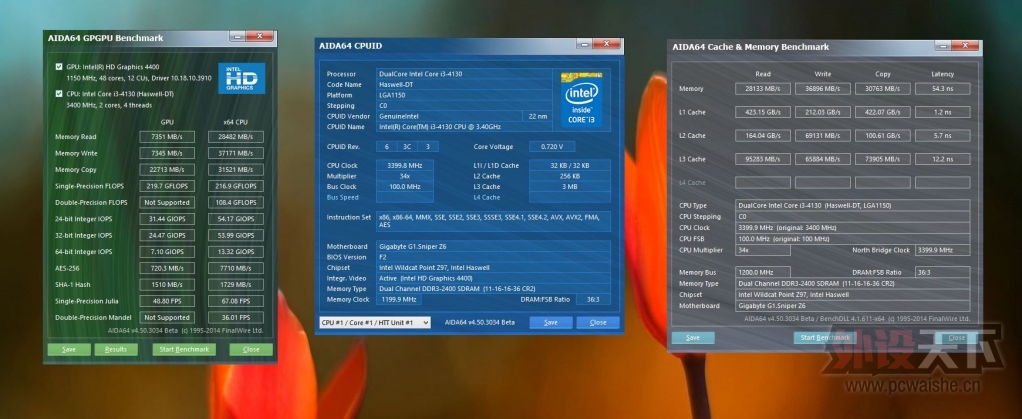Minimize the AIDA64 CPUID window
Viewport: 1022px width, 419px height.
pos(584,44)
